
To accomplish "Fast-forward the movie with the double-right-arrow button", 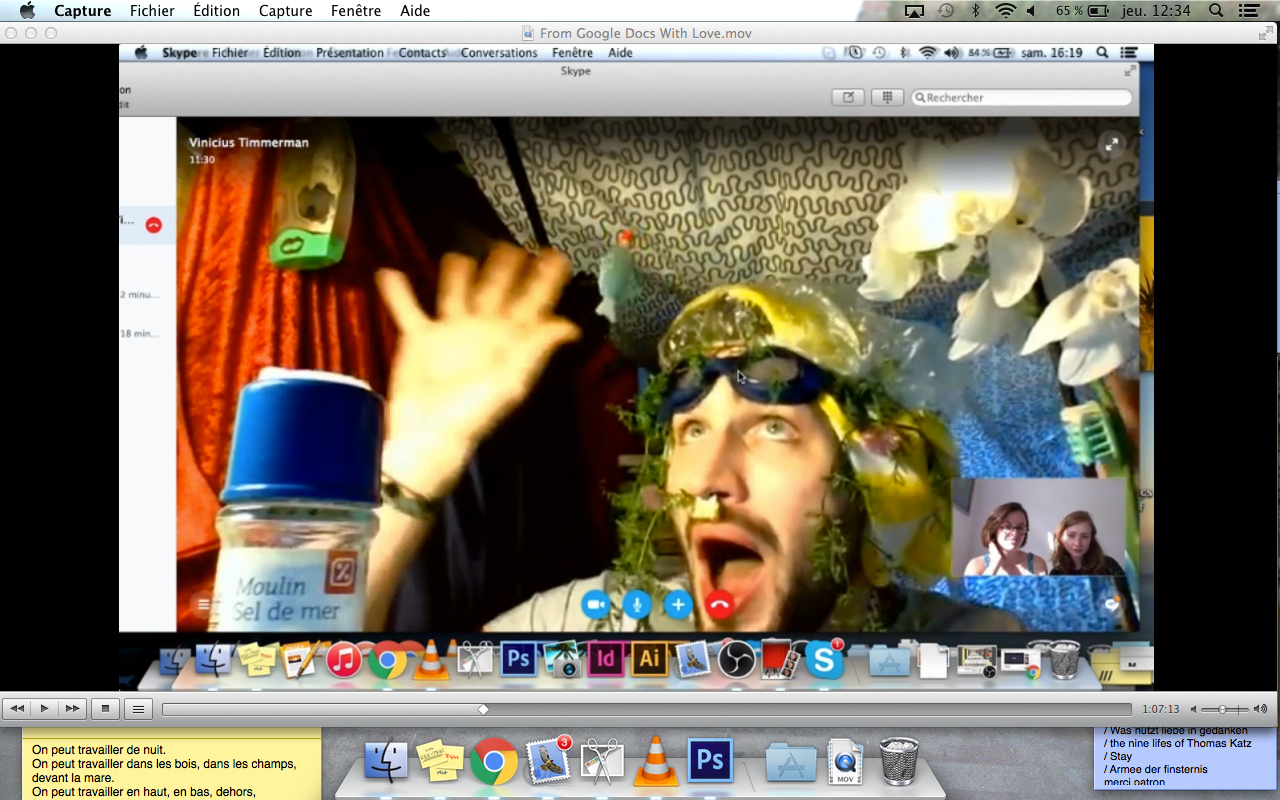I will (72, 709).
